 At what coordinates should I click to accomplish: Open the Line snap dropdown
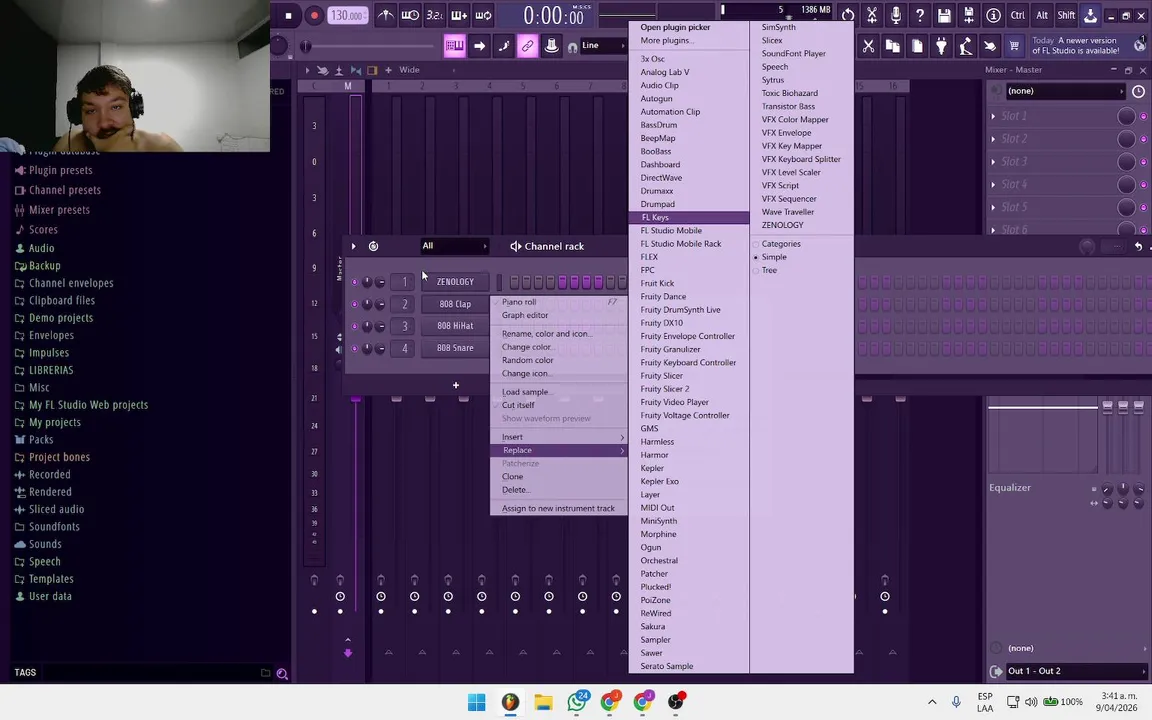click(602, 46)
